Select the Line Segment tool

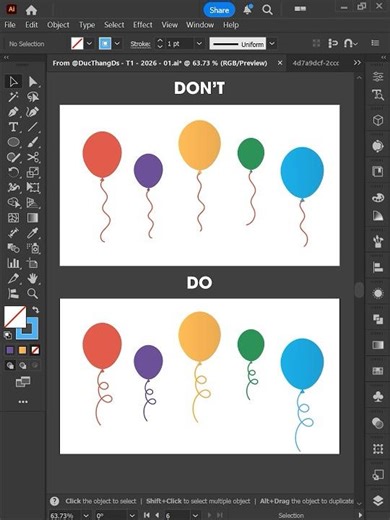pos(32,127)
